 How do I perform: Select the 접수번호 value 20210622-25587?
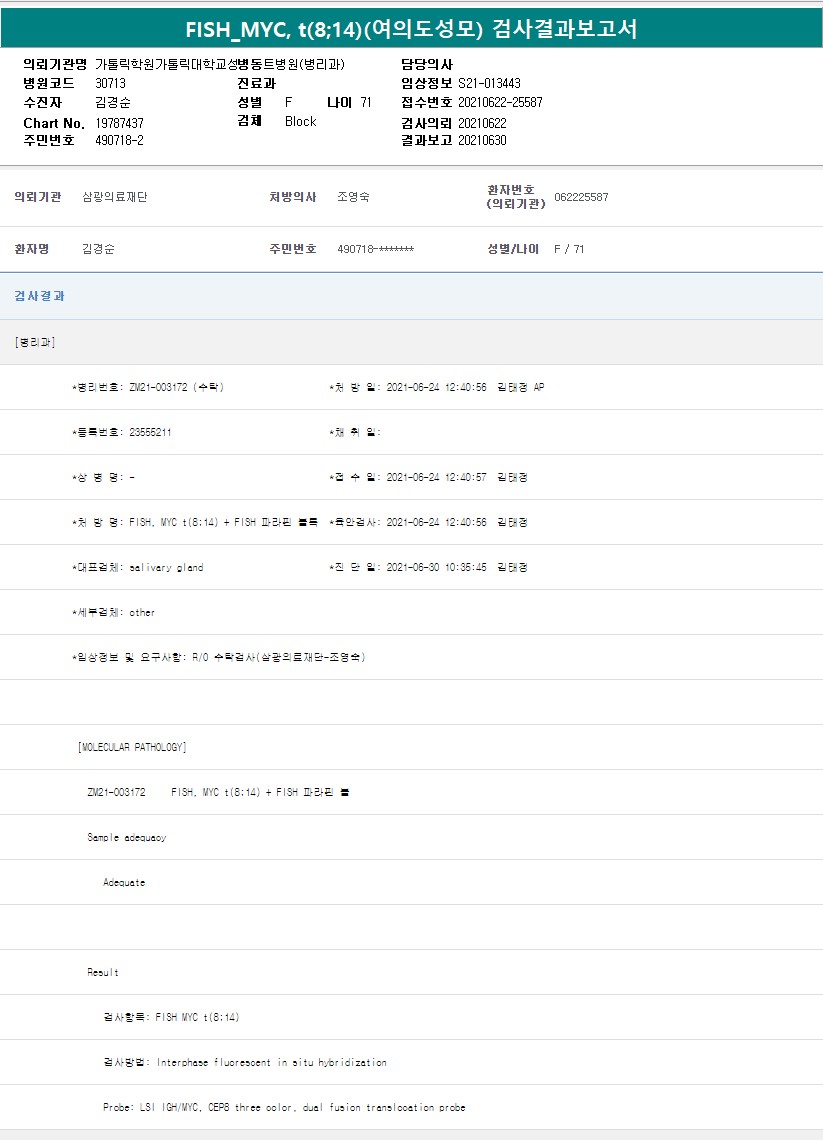pos(500,102)
